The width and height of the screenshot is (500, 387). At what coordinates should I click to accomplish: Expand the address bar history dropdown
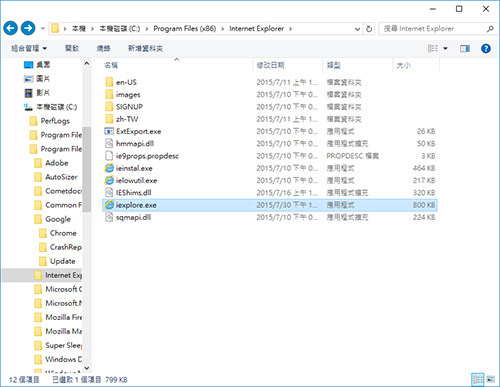357,29
